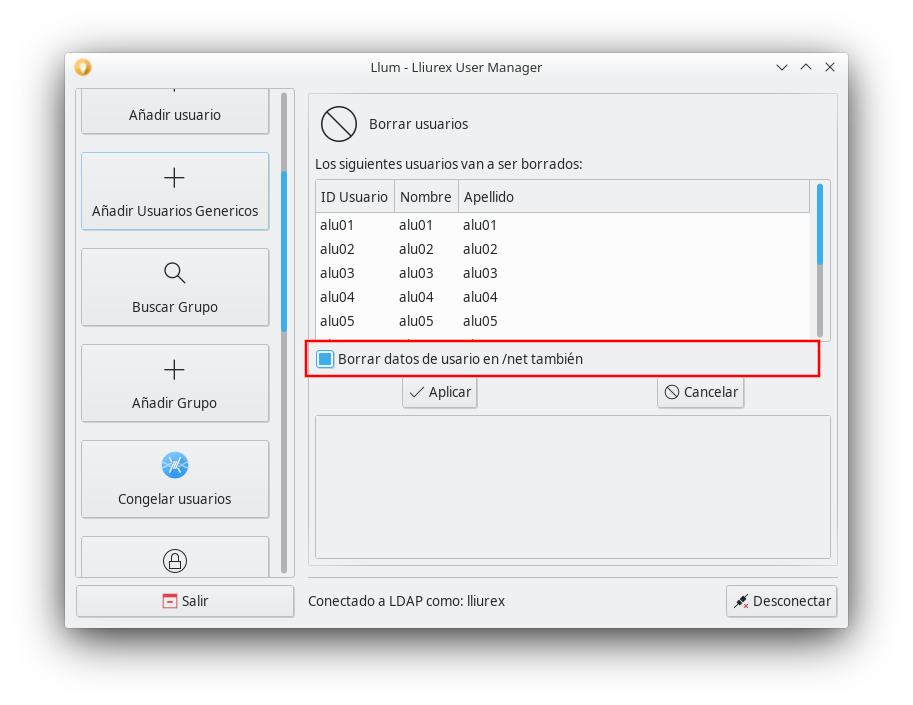
Task: Sort by the Apellido column header
Action: pyautogui.click(x=488, y=197)
